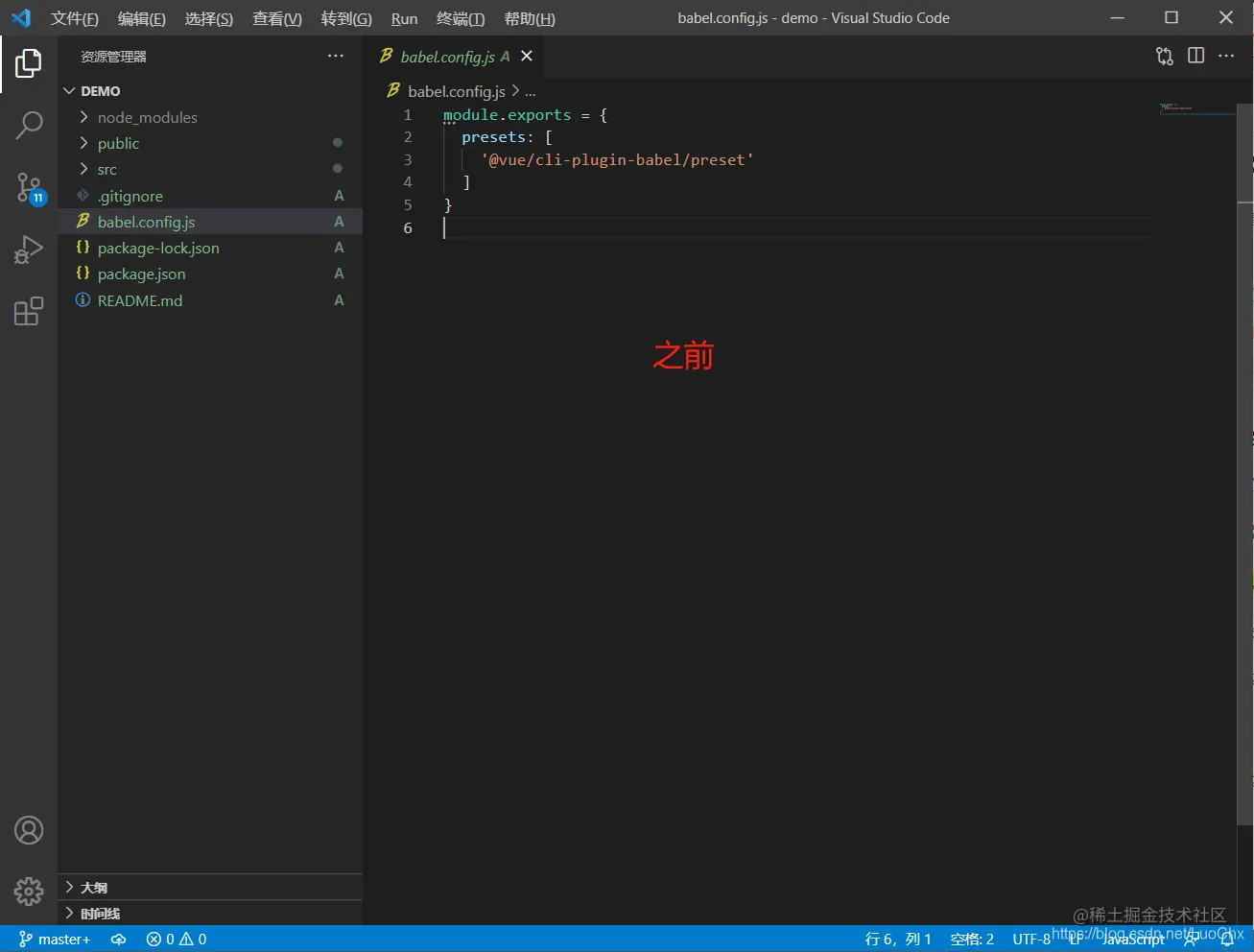Click babel.config.js in the breadcrumb
Image resolution: width=1254 pixels, height=952 pixels.
coord(457,91)
